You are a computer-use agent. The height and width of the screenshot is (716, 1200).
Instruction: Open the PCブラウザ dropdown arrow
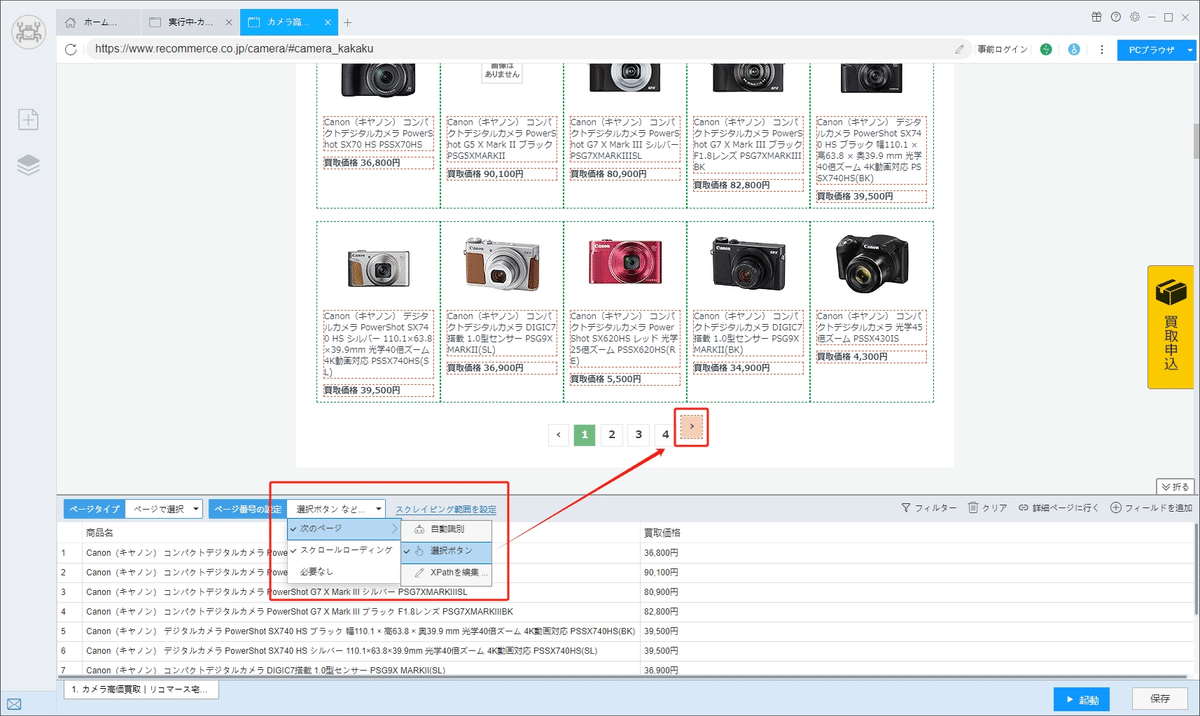(1190, 49)
